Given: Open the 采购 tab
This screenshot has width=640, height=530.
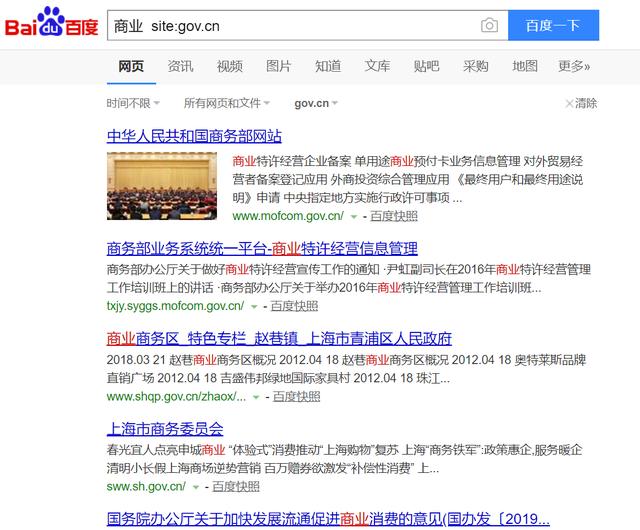Looking at the screenshot, I should pos(476,66).
